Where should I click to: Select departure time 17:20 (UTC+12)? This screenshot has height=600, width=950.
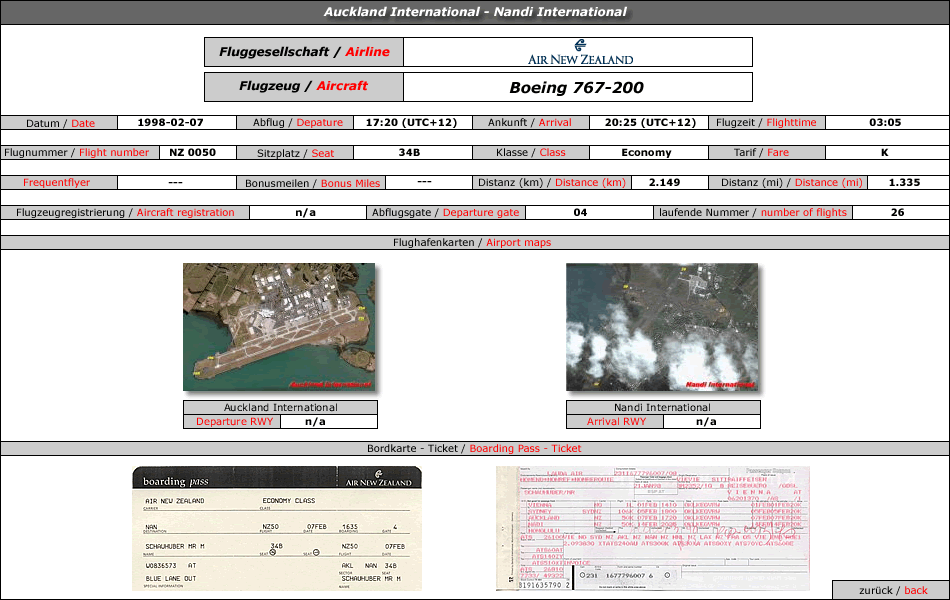coord(411,122)
